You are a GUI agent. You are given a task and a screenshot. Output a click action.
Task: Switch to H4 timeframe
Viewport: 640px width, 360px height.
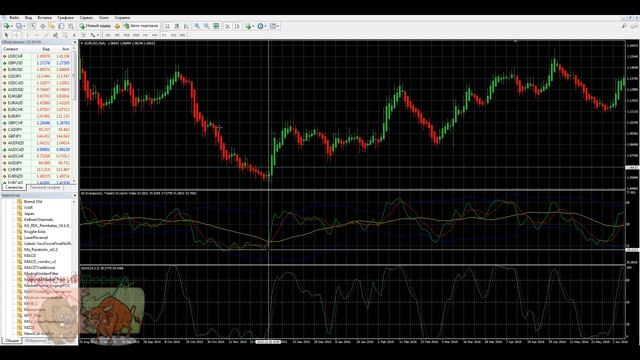(154, 35)
